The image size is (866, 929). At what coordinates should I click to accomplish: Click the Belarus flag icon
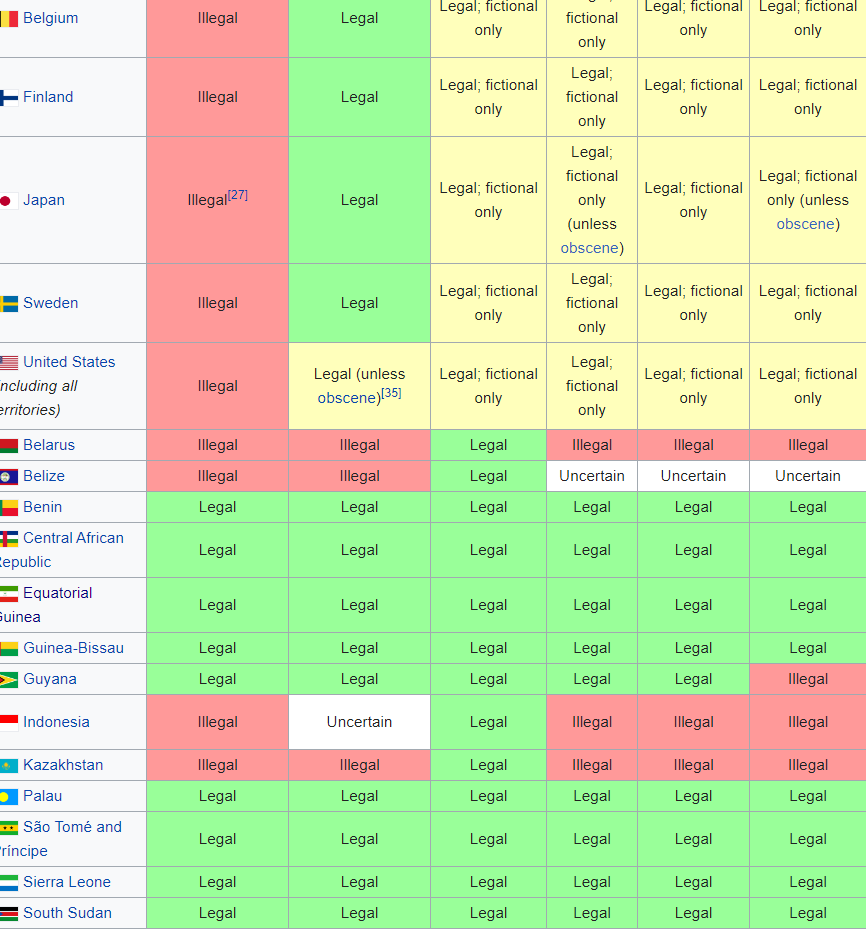(9, 446)
